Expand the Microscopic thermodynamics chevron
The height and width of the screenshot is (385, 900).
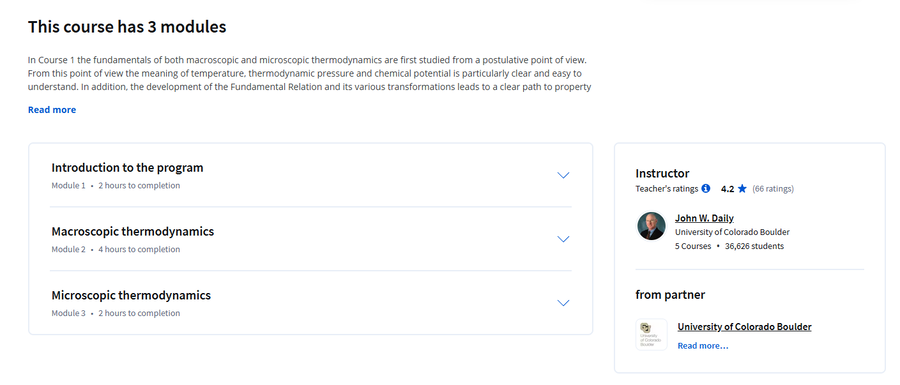(x=563, y=303)
